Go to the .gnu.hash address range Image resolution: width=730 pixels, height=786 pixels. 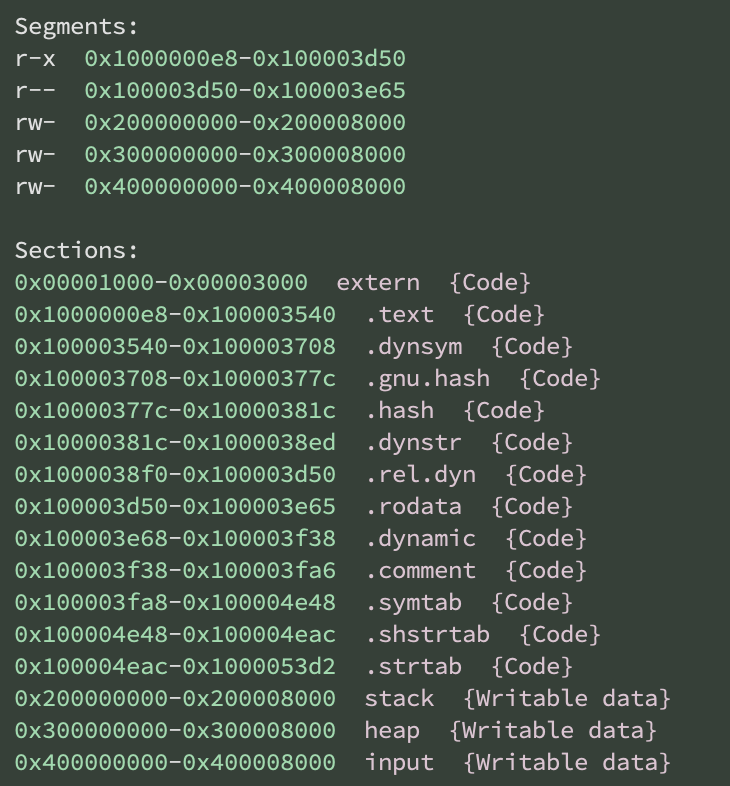coord(175,379)
